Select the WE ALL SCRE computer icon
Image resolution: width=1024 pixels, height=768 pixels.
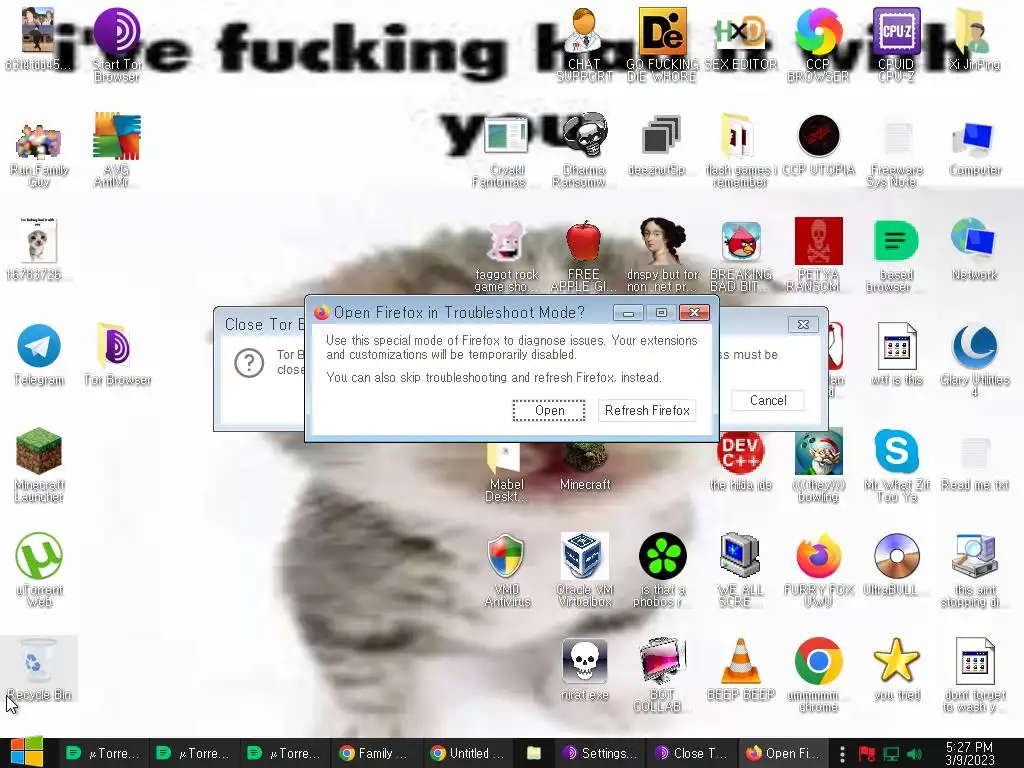pyautogui.click(x=741, y=569)
